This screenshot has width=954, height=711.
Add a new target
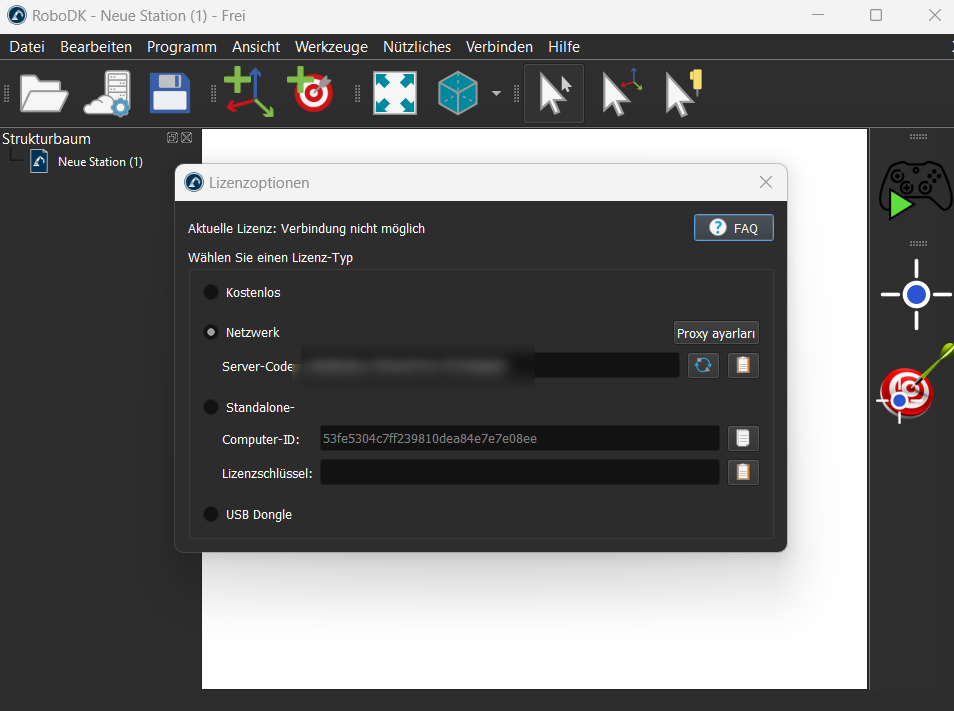[311, 90]
